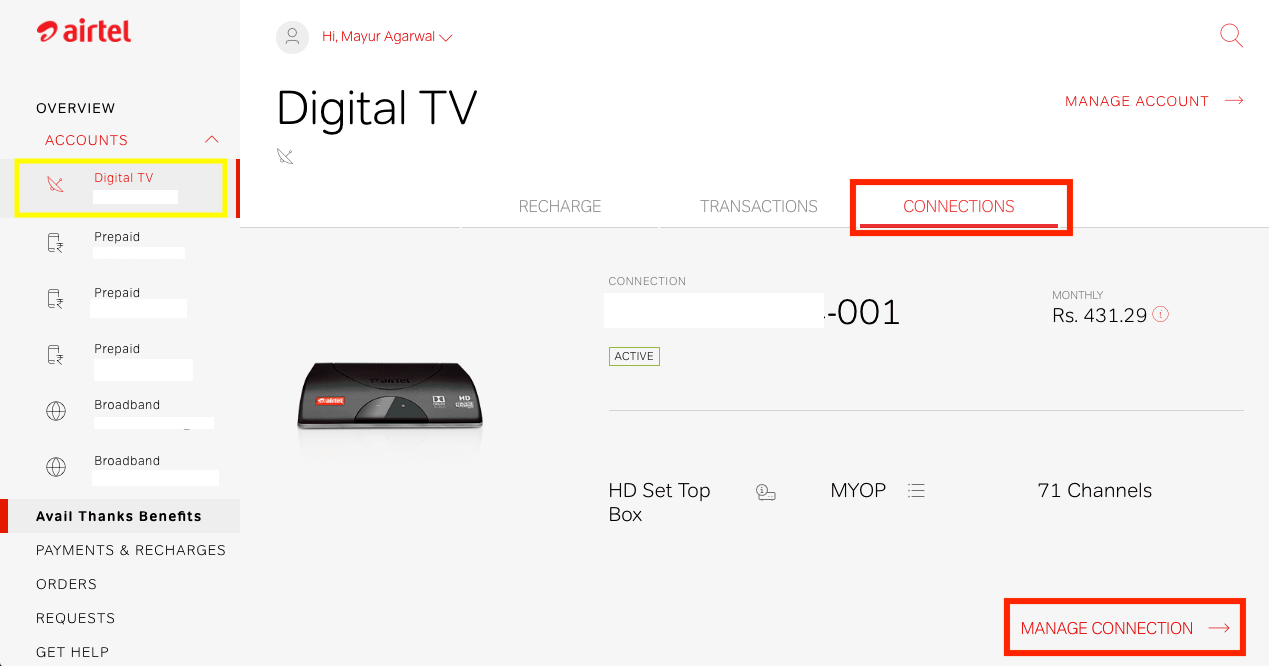The height and width of the screenshot is (666, 1269).
Task: Open the MANAGE ACCOUNT link
Action: (x=1154, y=101)
